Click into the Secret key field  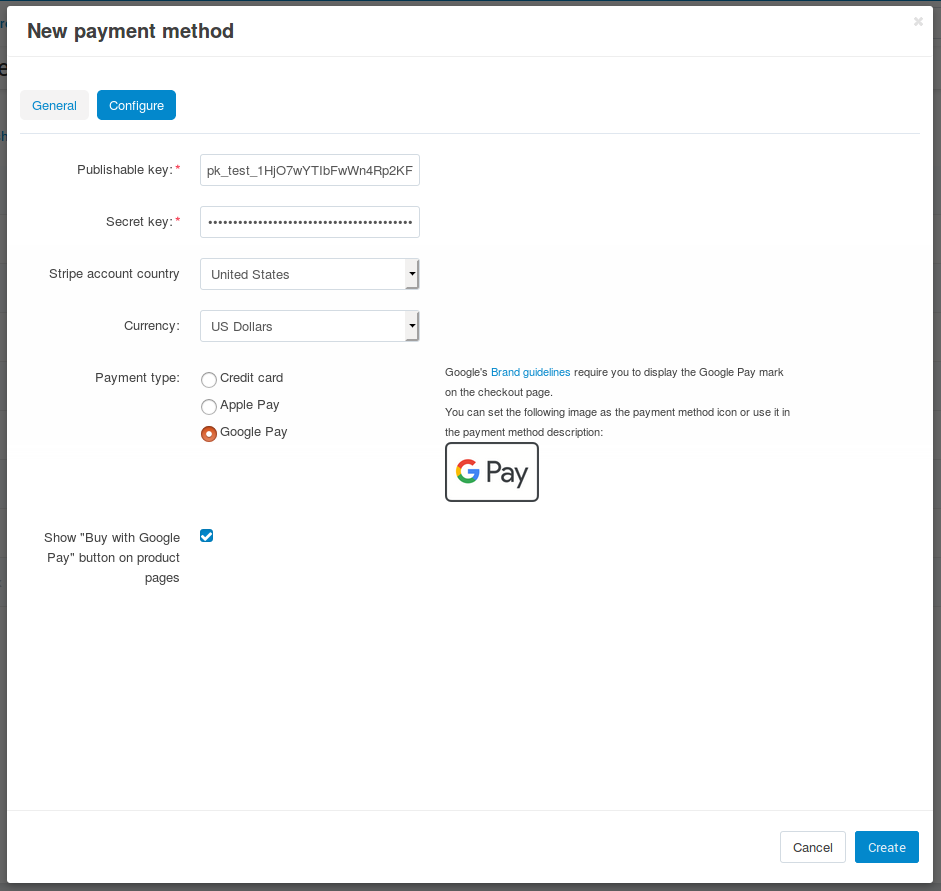(310, 222)
